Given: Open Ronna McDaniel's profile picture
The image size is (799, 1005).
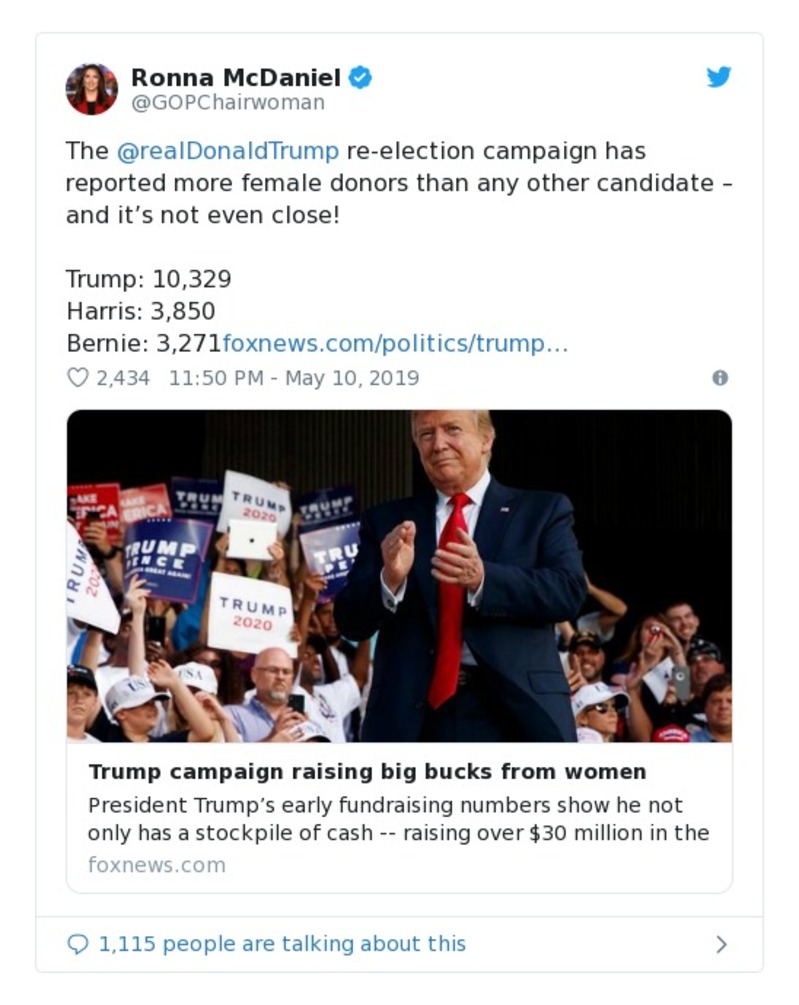Looking at the screenshot, I should (91, 88).
